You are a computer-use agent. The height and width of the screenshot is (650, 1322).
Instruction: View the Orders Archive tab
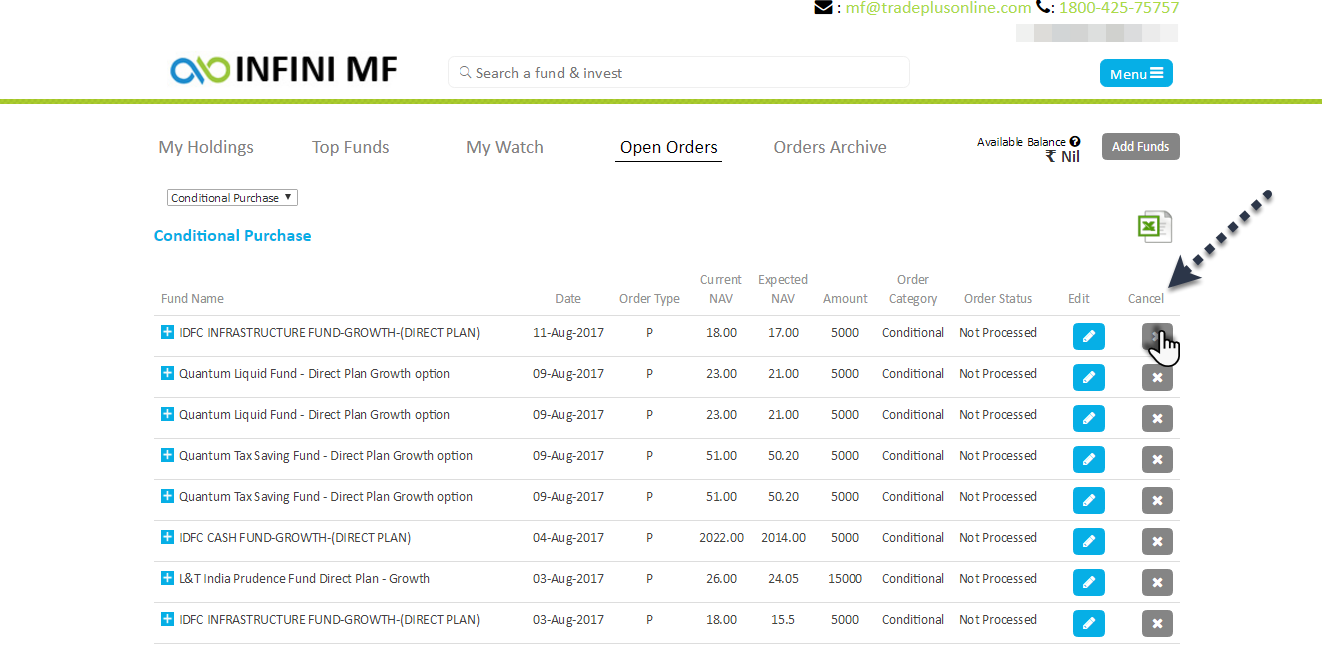point(830,147)
